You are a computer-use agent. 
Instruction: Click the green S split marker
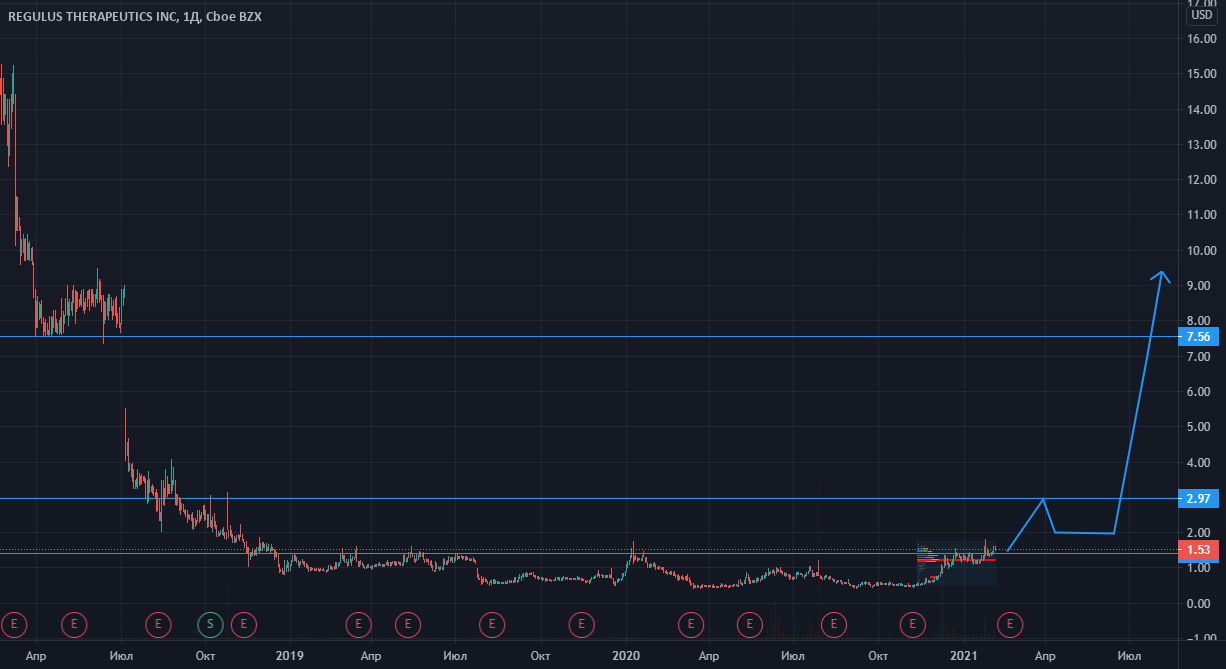(x=209, y=624)
